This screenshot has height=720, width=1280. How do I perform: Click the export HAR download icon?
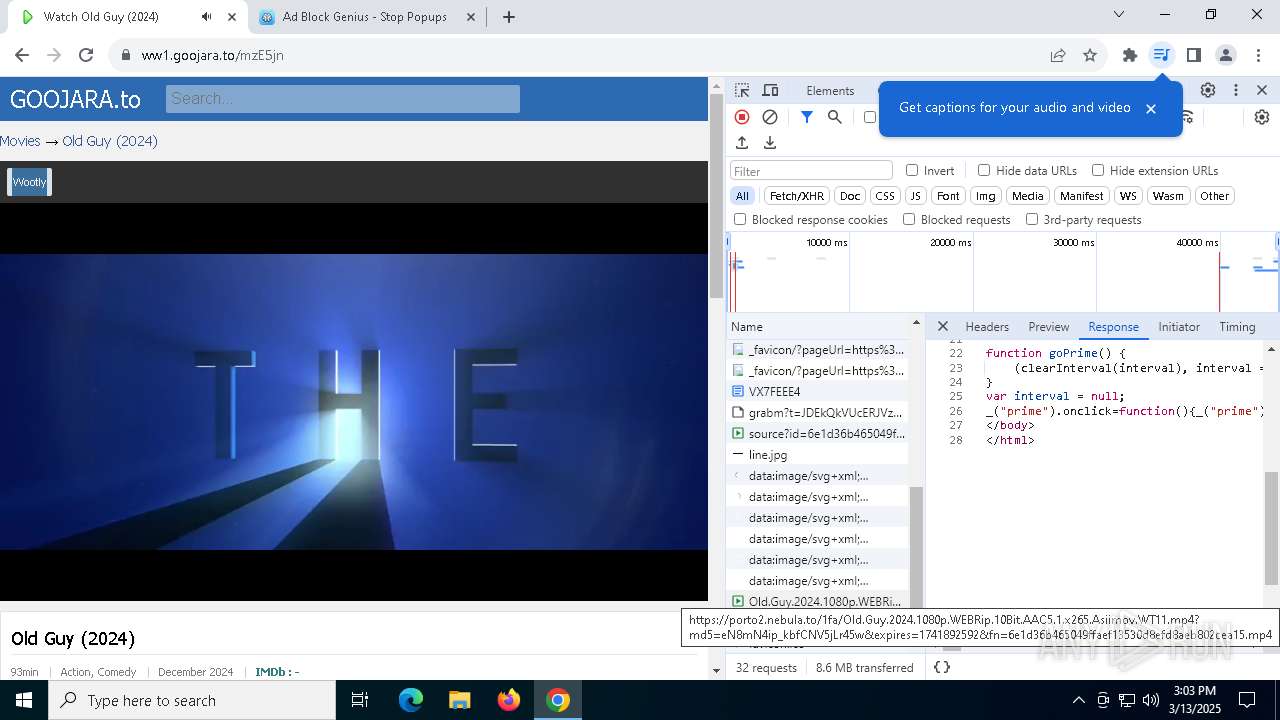pos(770,143)
